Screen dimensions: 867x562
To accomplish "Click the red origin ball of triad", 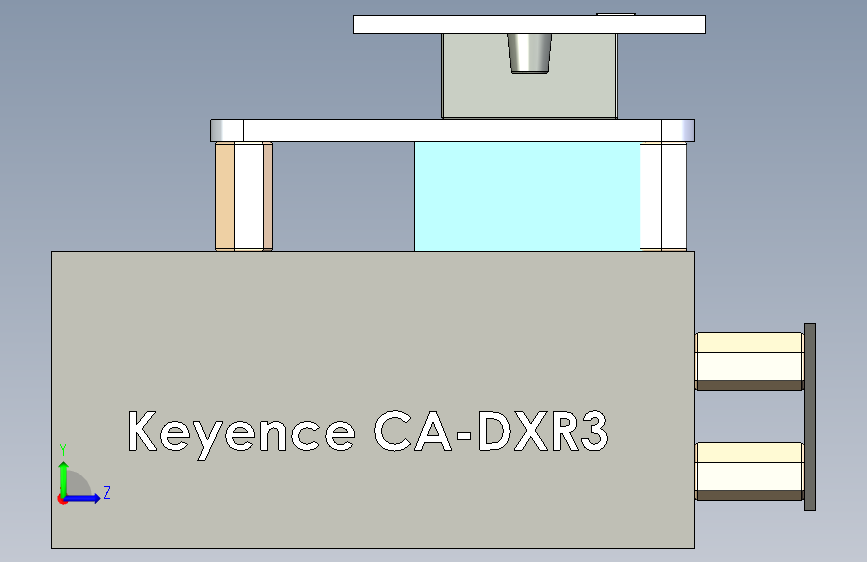I will pos(61,500).
